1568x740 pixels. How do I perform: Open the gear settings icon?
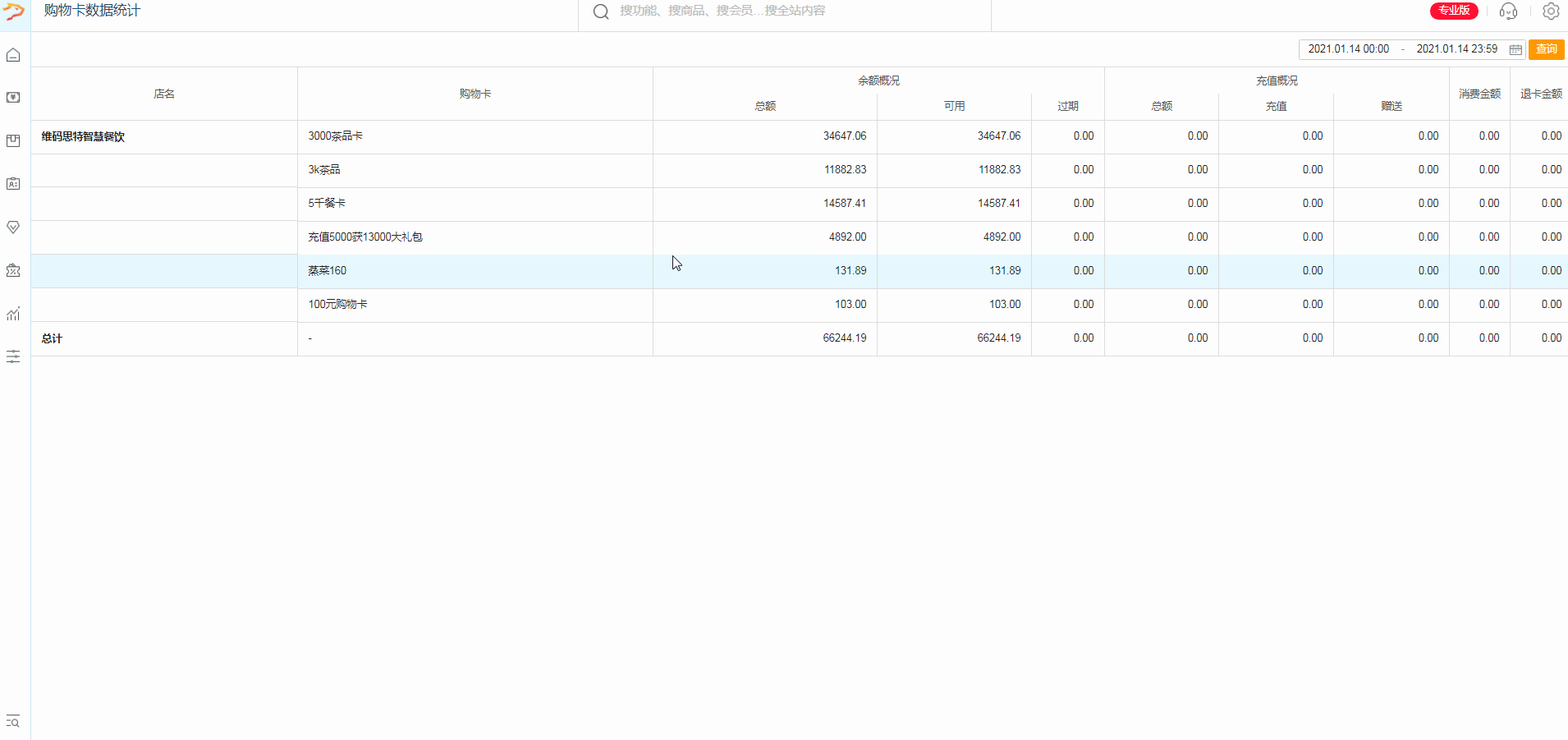point(1551,11)
